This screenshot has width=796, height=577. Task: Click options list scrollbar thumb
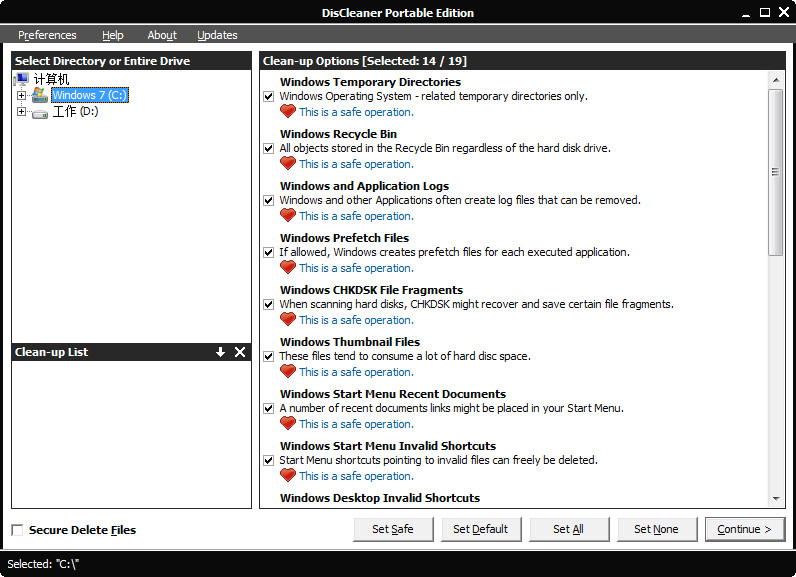pos(776,172)
